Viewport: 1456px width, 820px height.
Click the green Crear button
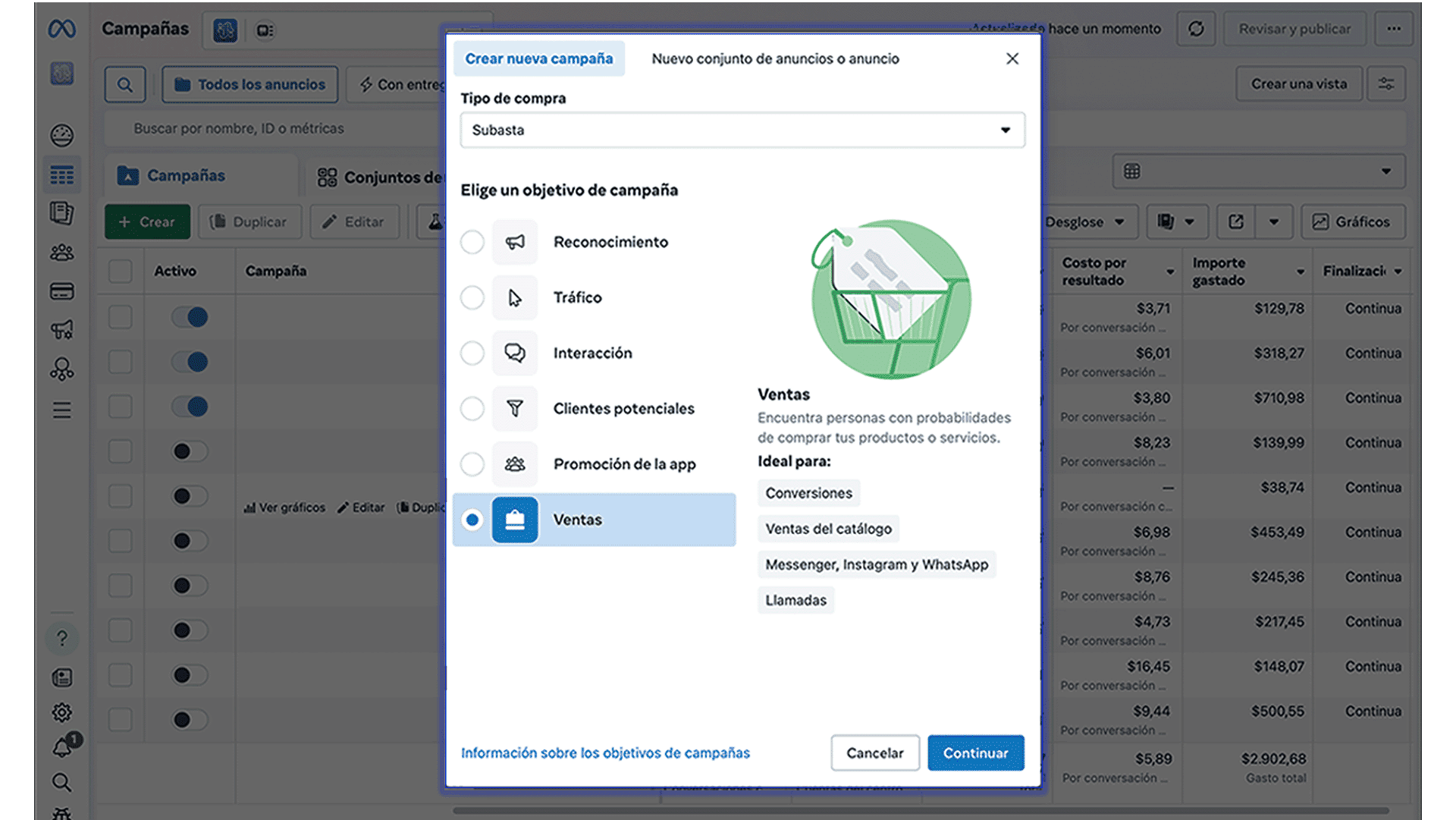coord(148,221)
